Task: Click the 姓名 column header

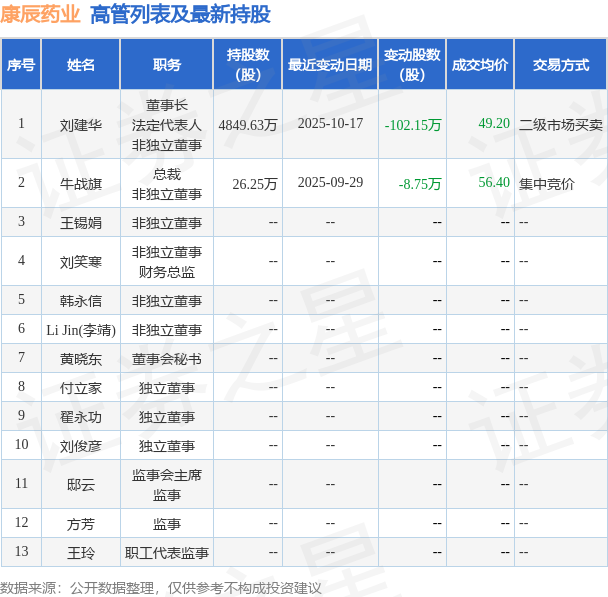Action: click(x=81, y=65)
